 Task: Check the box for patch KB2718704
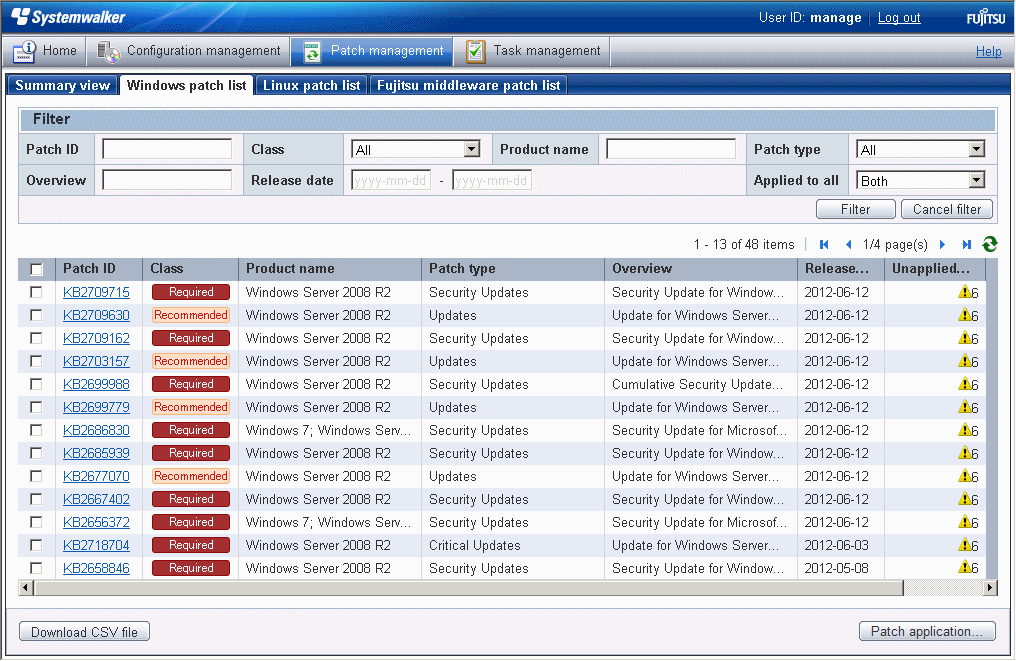[36, 545]
